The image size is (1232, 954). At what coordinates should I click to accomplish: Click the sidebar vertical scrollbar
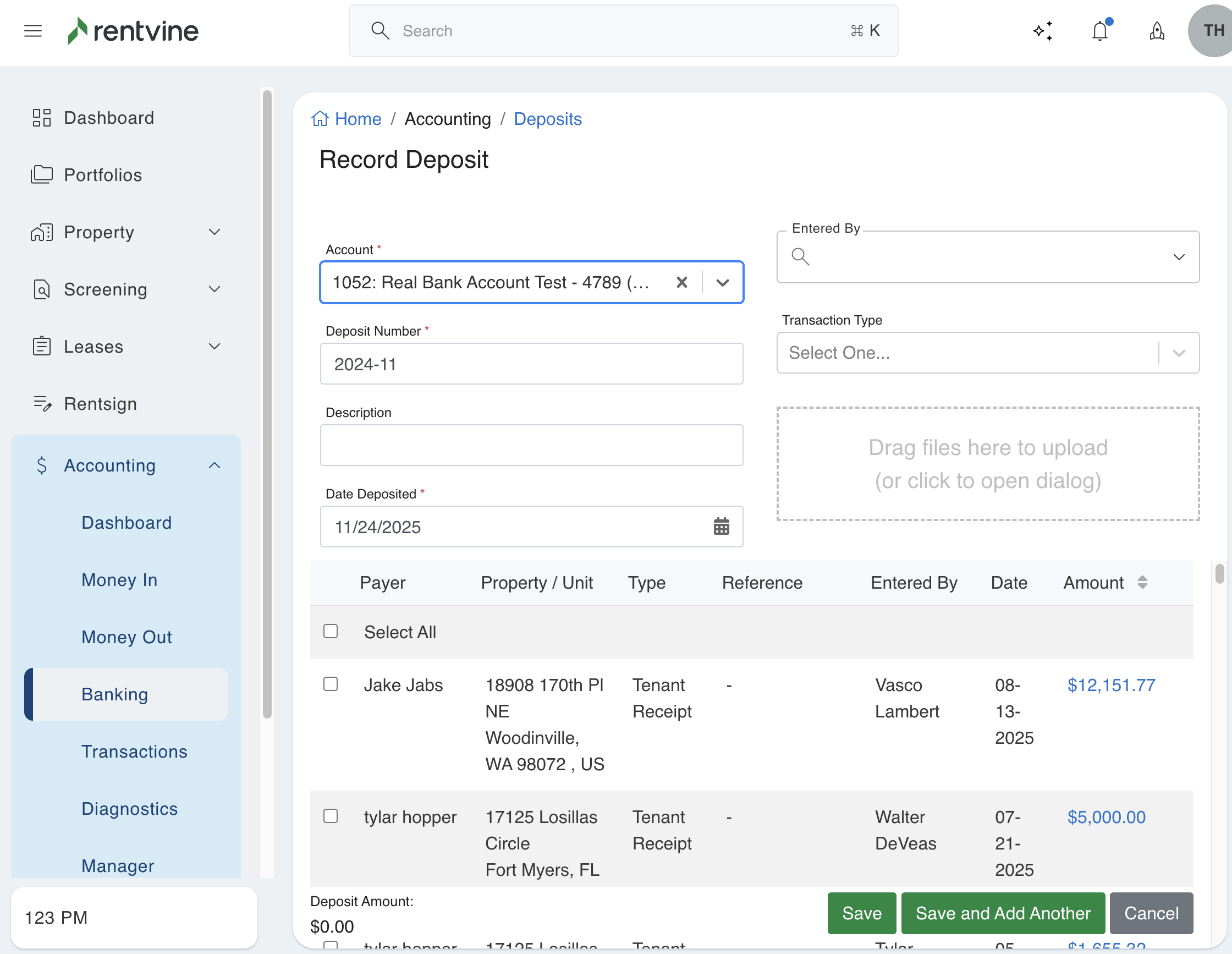[267, 404]
